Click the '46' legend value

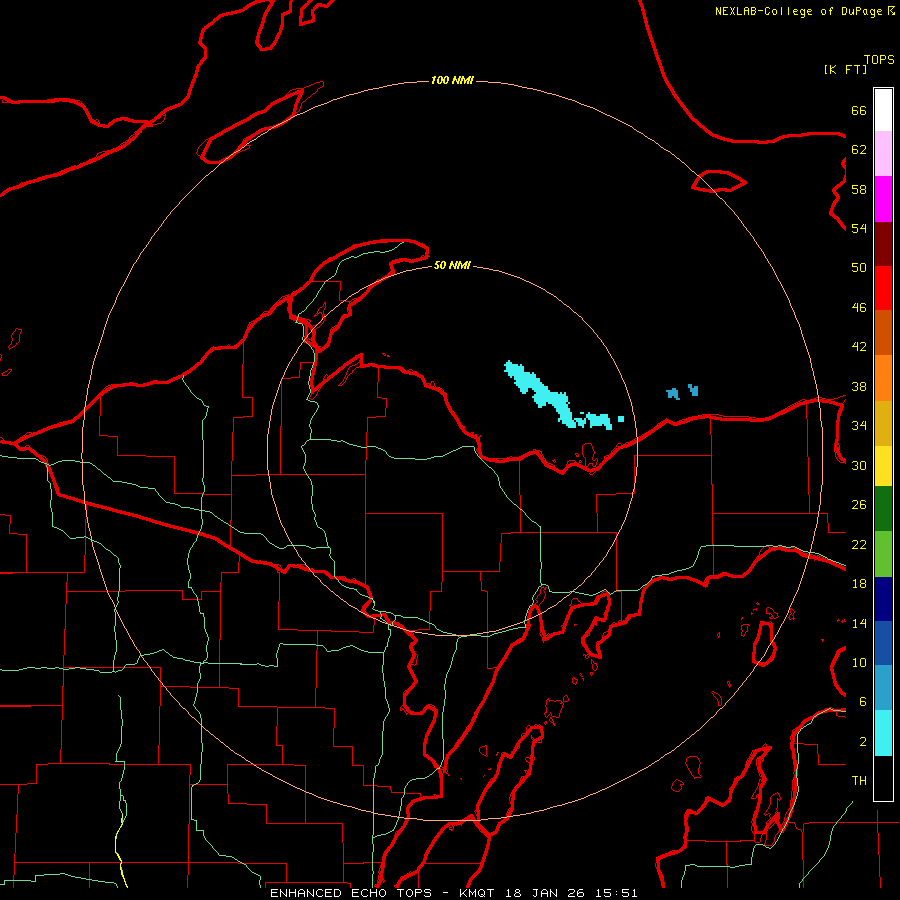click(x=859, y=307)
